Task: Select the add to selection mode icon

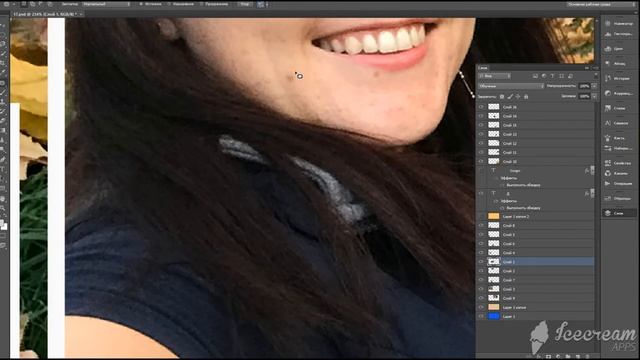Action: tap(32, 4)
